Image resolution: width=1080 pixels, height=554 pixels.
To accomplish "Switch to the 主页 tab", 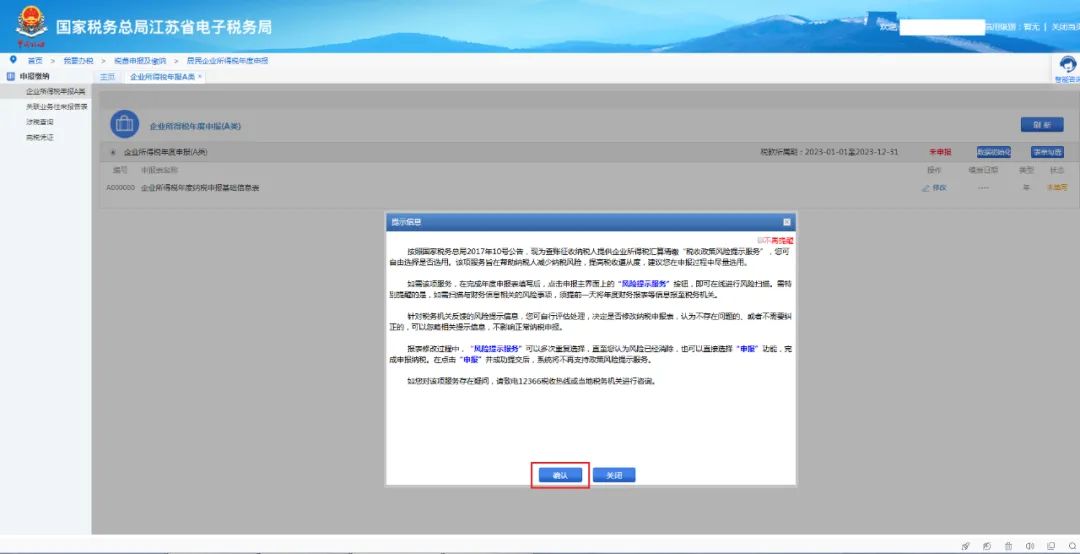I will (107, 76).
